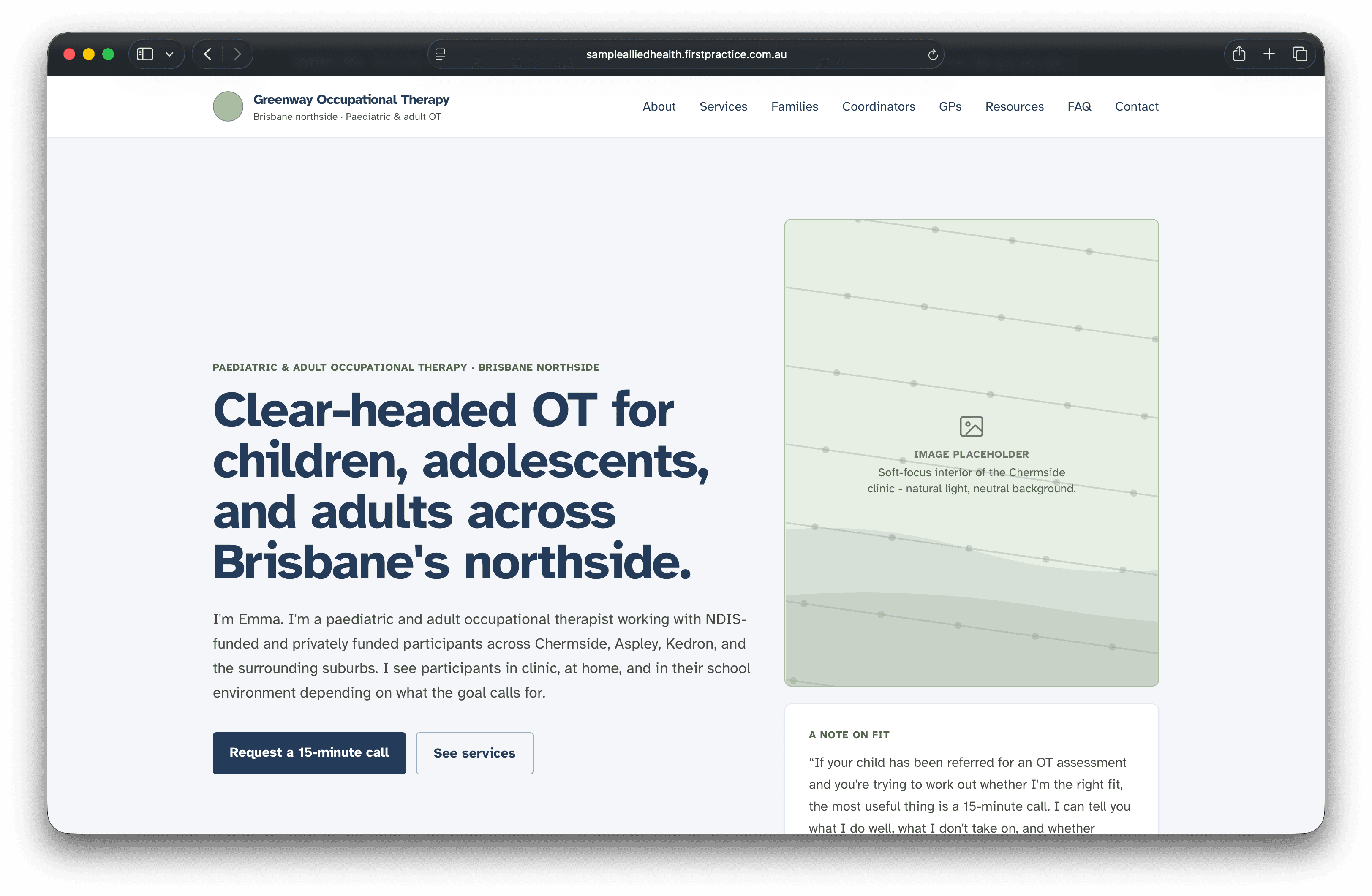Go forward with the forward arrow

(x=237, y=54)
